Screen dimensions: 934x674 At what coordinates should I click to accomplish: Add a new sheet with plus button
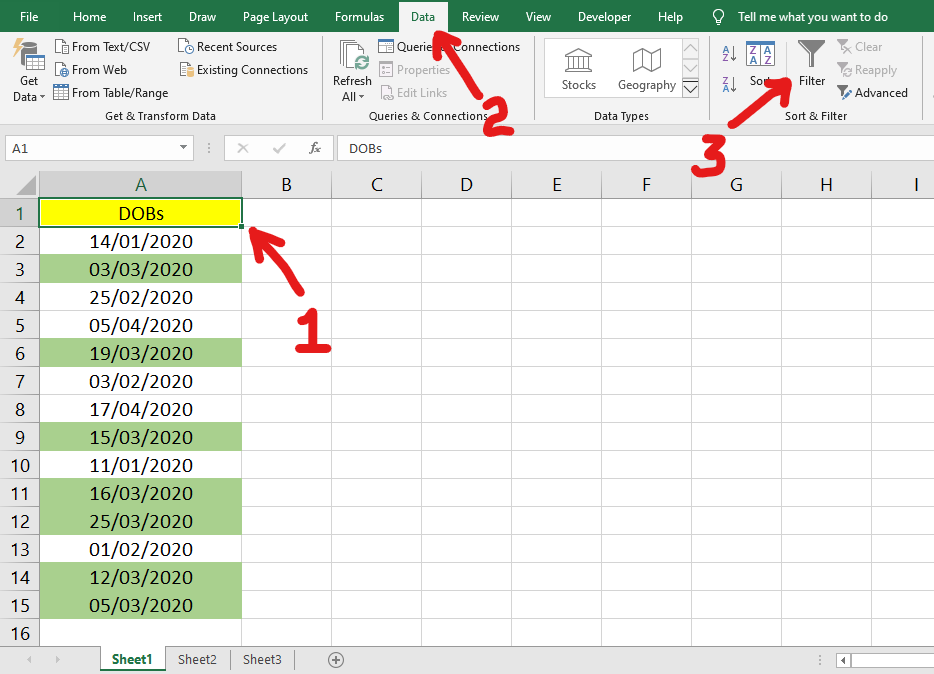click(336, 660)
